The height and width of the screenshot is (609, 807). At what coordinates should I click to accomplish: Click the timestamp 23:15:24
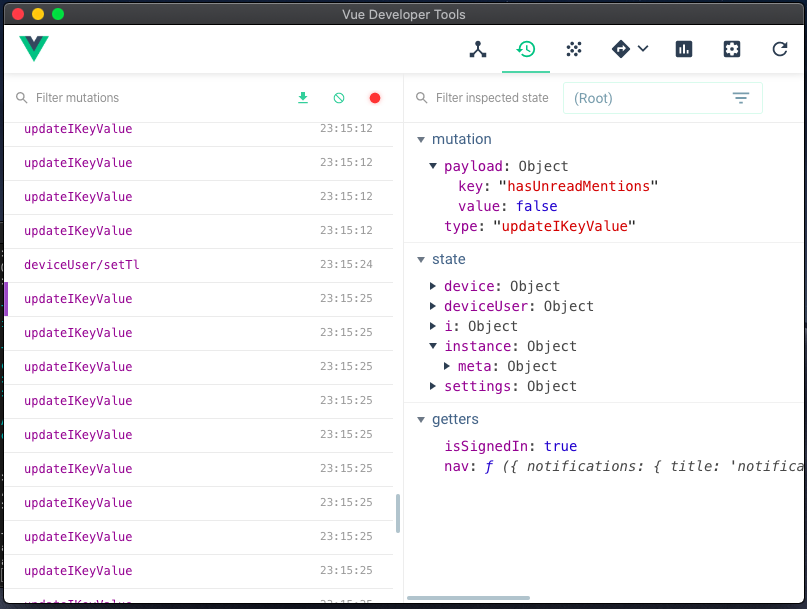click(346, 265)
